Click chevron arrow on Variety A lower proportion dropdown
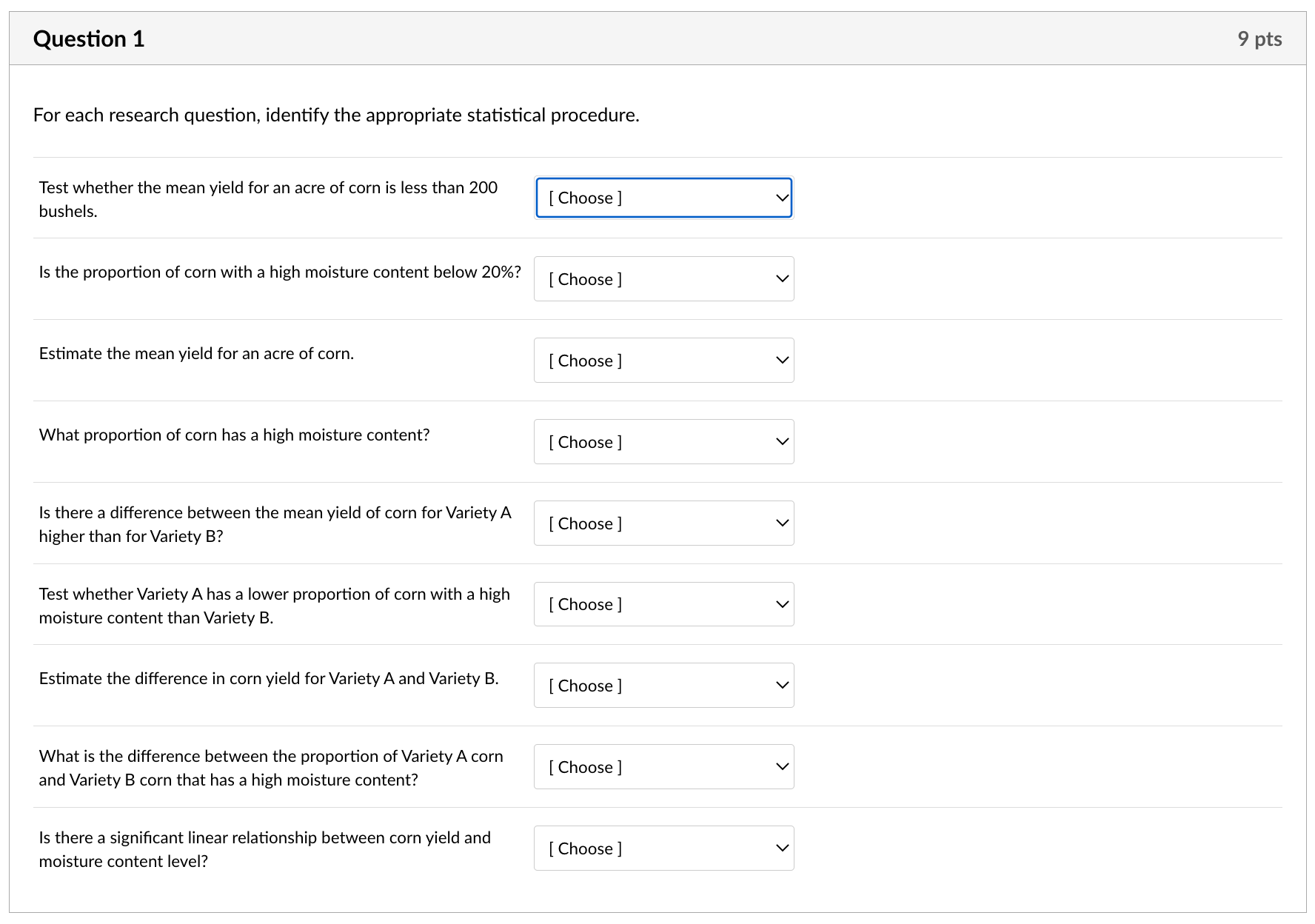This screenshot has height=924, width=1315. click(x=782, y=604)
